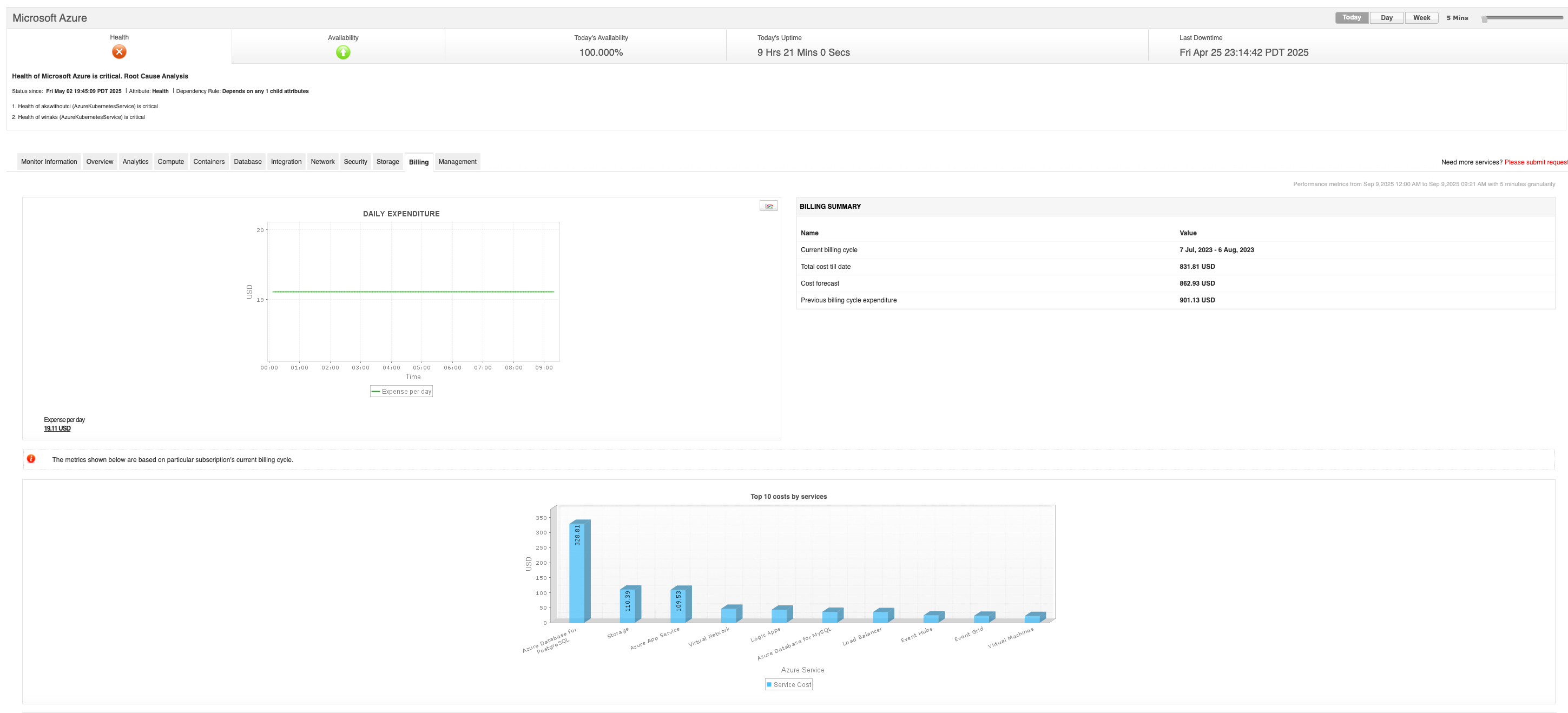Viewport: 1568px width, 713px height.
Task: Click the Expense per day legend marker
Action: pos(376,391)
